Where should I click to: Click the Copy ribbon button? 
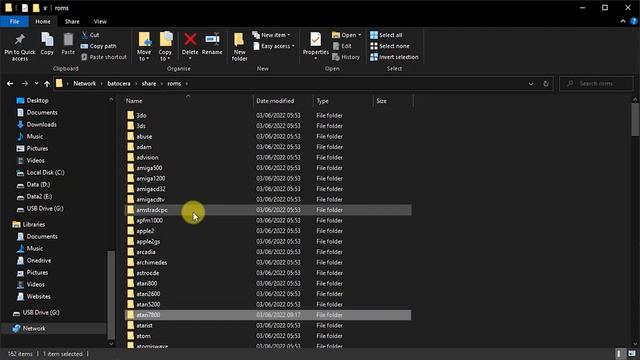(47, 44)
